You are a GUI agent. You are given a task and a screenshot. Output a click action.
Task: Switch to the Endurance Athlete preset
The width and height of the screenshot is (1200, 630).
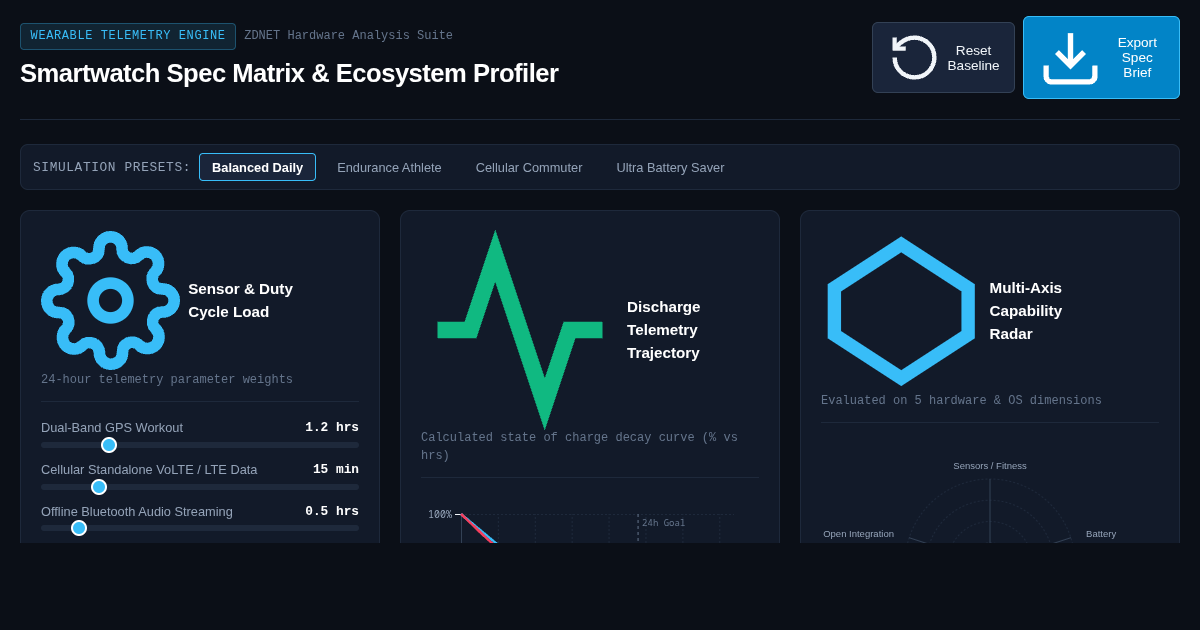[389, 167]
